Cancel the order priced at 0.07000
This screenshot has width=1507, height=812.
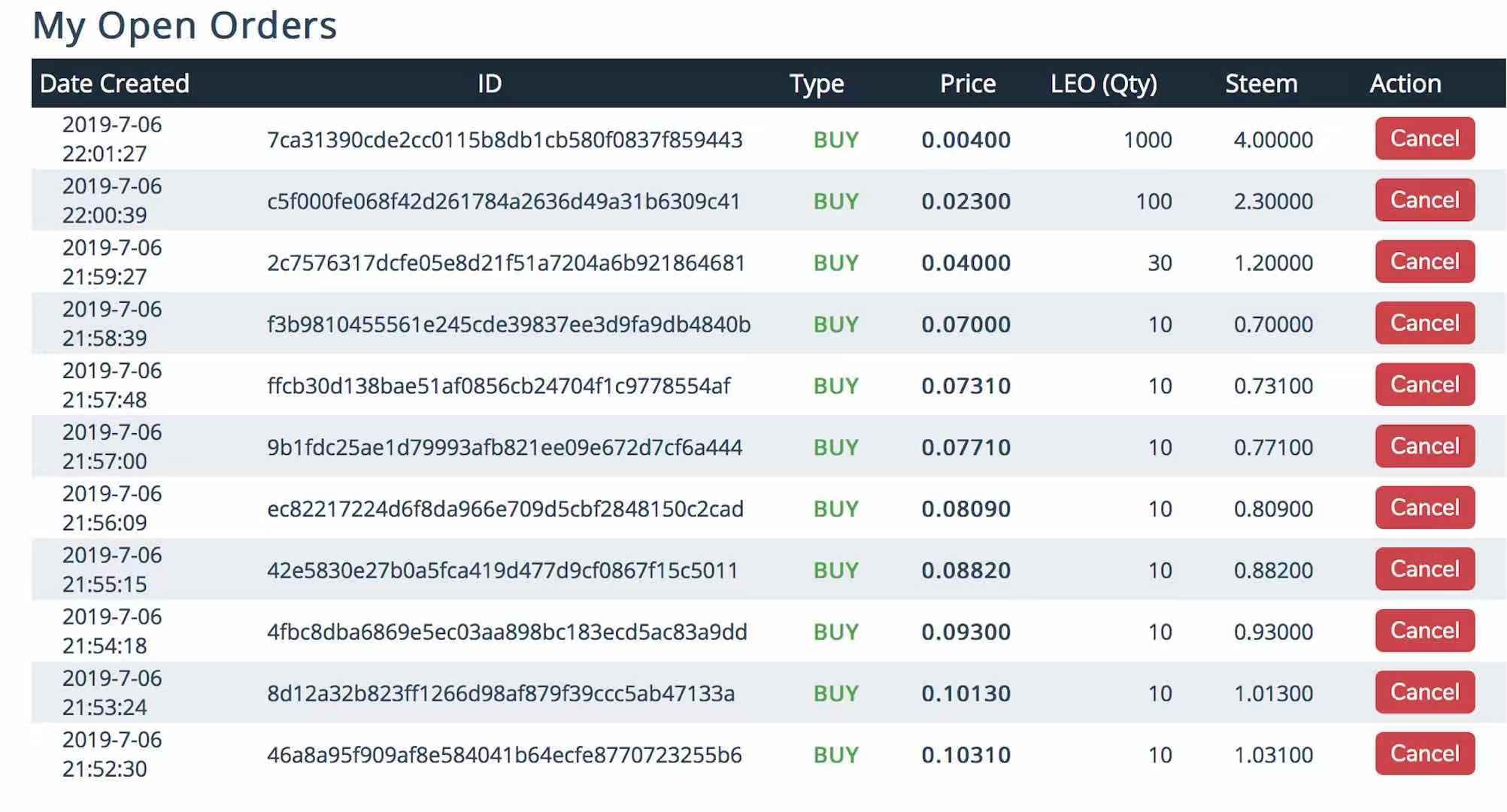tap(1424, 323)
